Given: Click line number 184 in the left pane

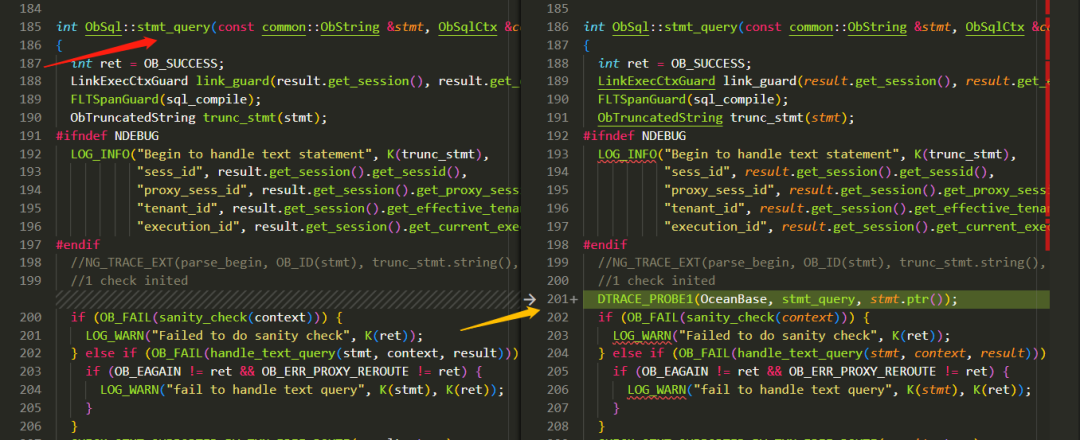Looking at the screenshot, I should click(30, 10).
